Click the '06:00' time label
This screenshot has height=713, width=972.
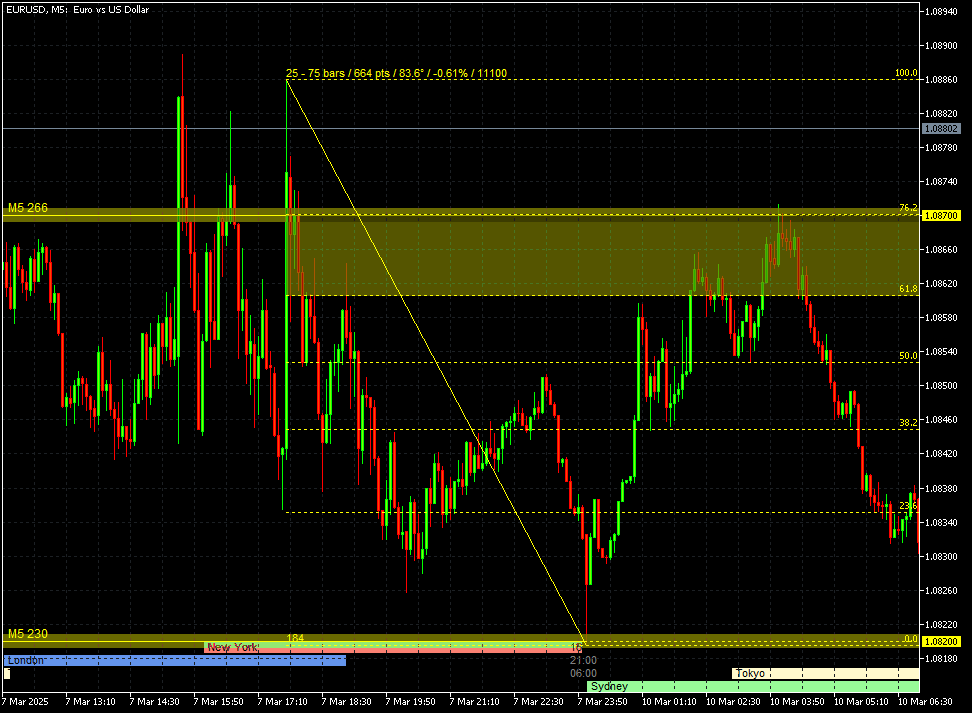pyautogui.click(x=583, y=673)
